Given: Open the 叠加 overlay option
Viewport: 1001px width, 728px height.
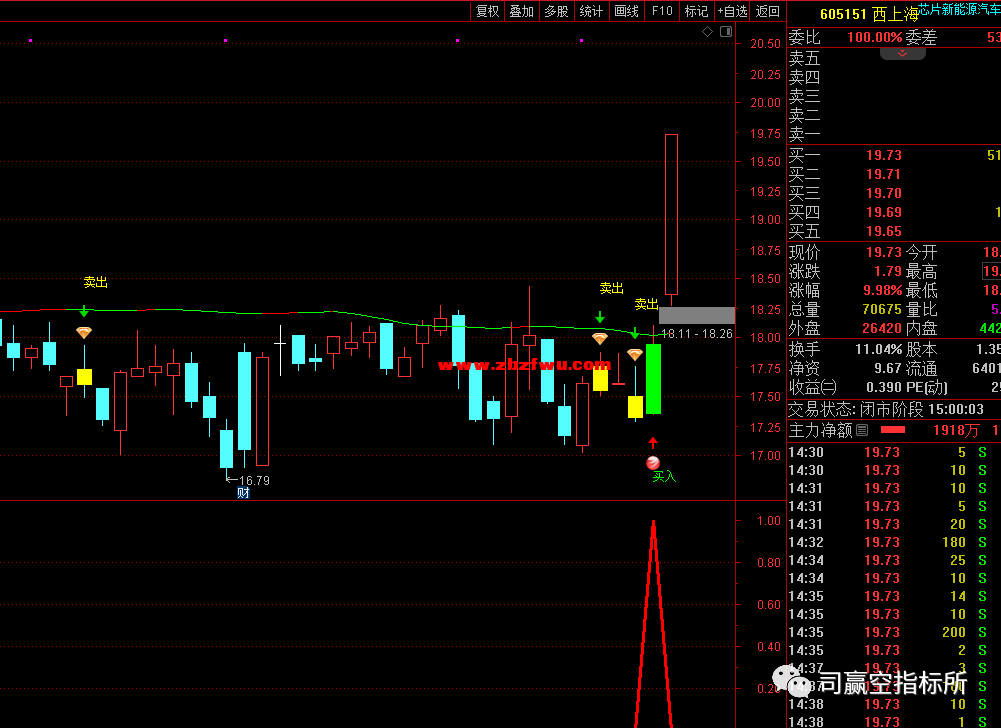Looking at the screenshot, I should (x=522, y=11).
